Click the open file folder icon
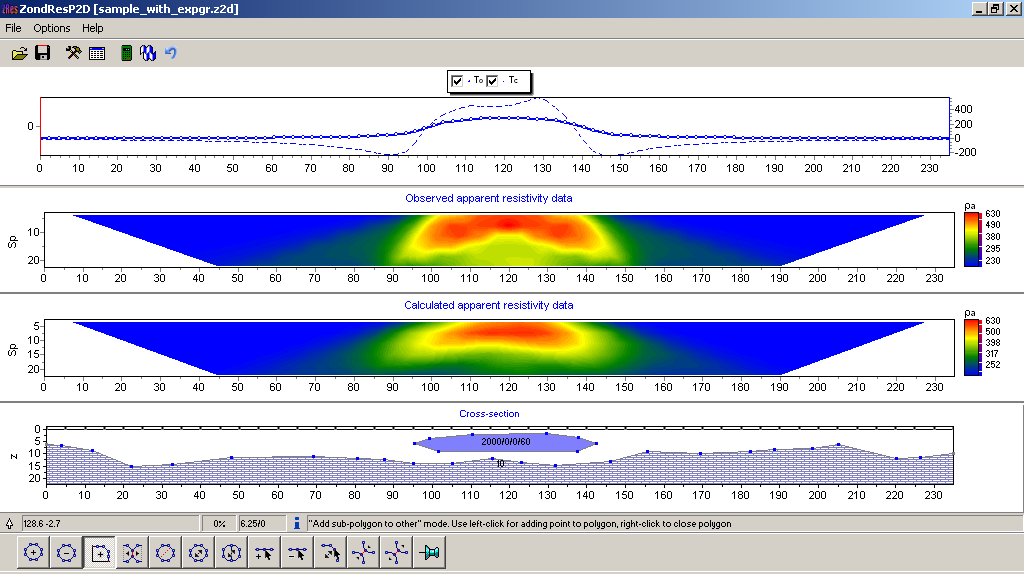The image size is (1024, 574). (19, 53)
